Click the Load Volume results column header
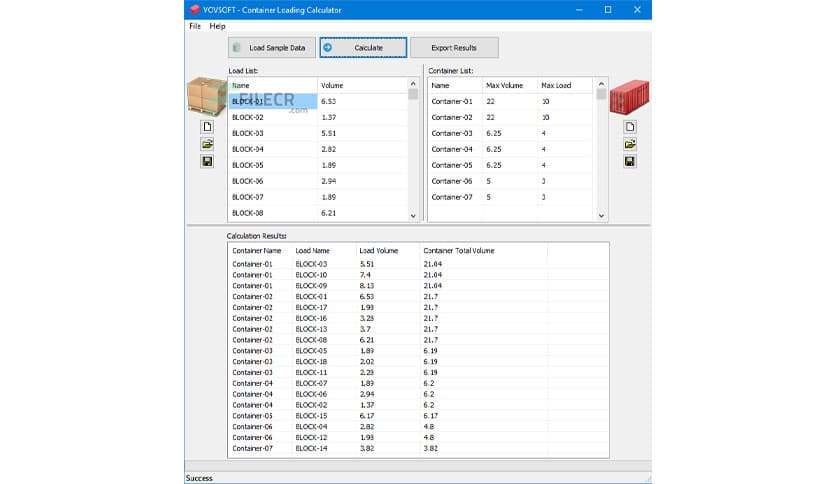The image size is (836, 484). pos(388,251)
